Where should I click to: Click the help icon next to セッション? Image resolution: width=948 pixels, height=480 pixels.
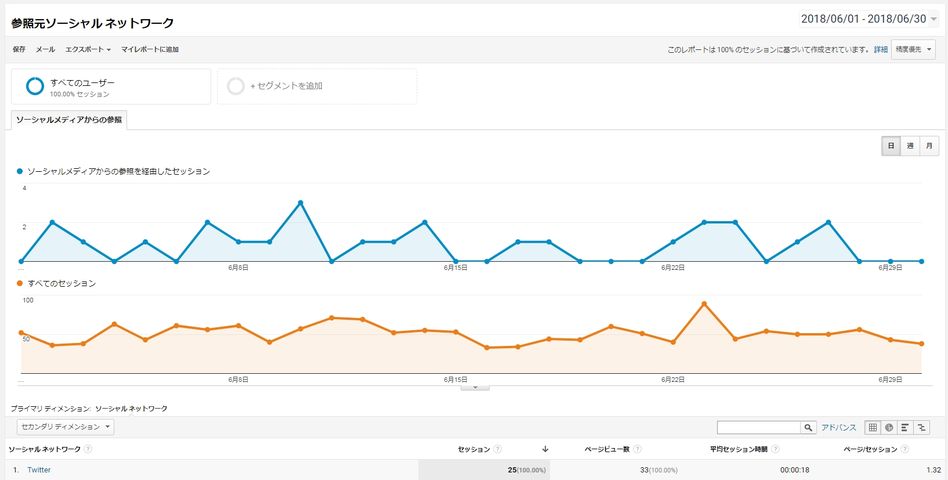[x=498, y=449]
